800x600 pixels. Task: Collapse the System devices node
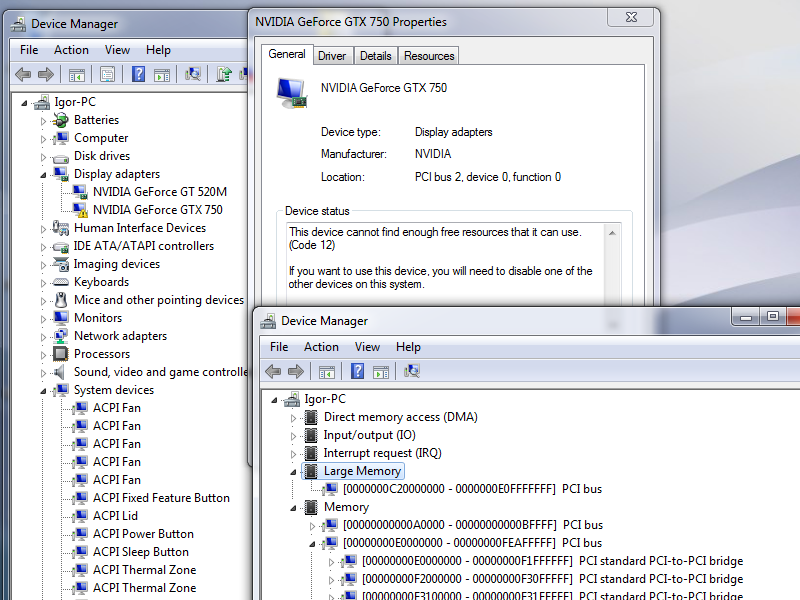pyautogui.click(x=43, y=391)
